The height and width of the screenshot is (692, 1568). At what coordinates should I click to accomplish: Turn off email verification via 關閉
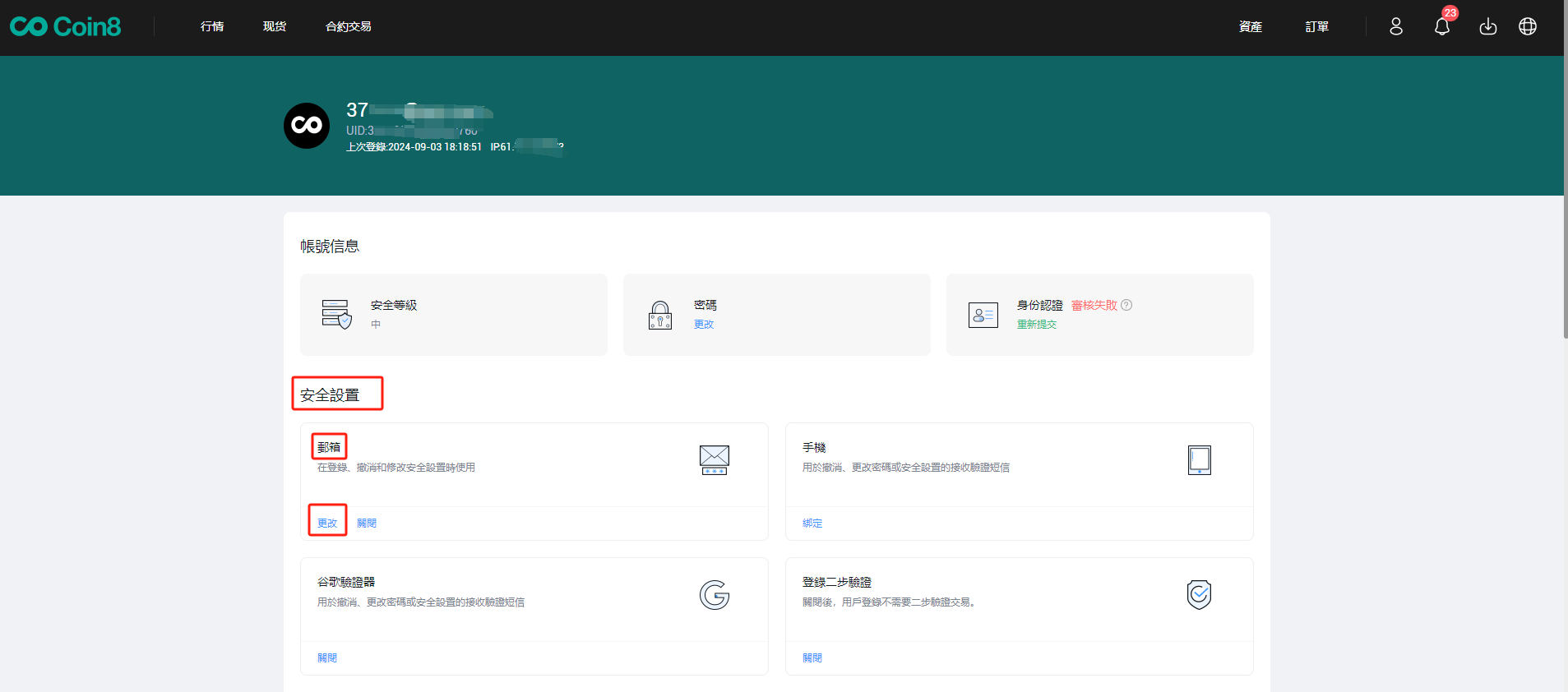367,523
